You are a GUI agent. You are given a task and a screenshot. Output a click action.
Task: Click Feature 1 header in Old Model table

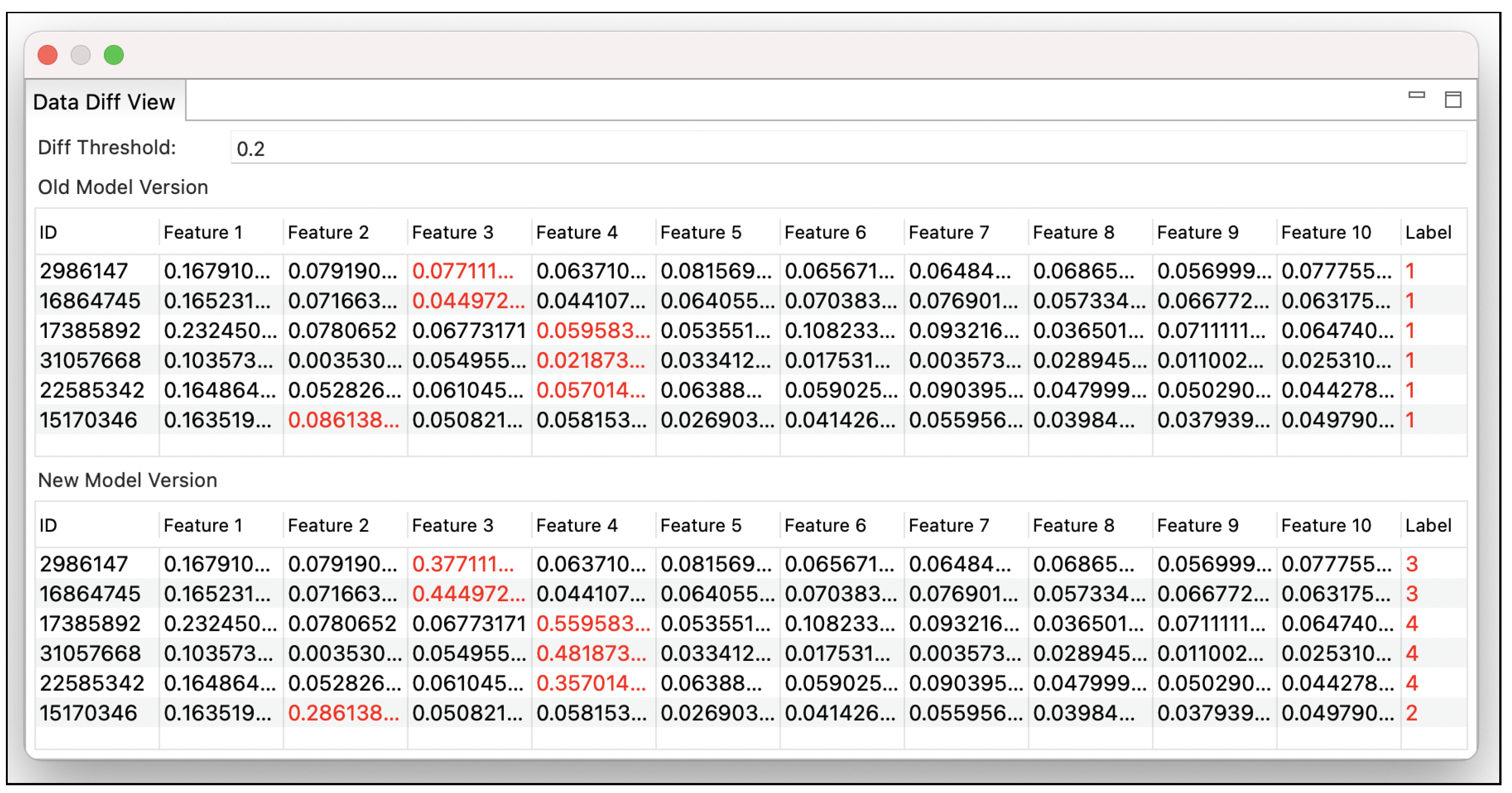point(203,232)
